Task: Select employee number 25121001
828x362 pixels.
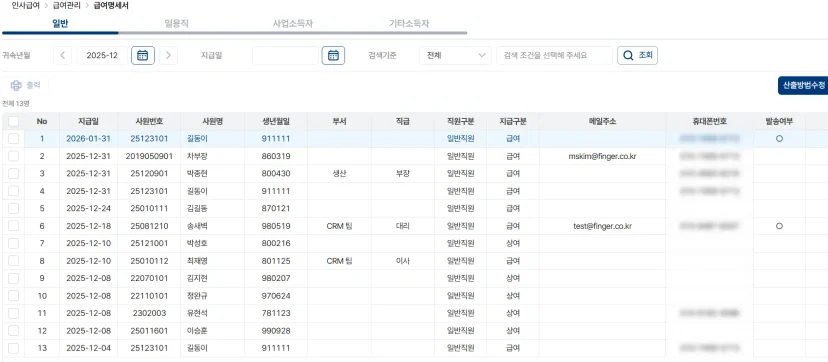Action: click(x=149, y=243)
